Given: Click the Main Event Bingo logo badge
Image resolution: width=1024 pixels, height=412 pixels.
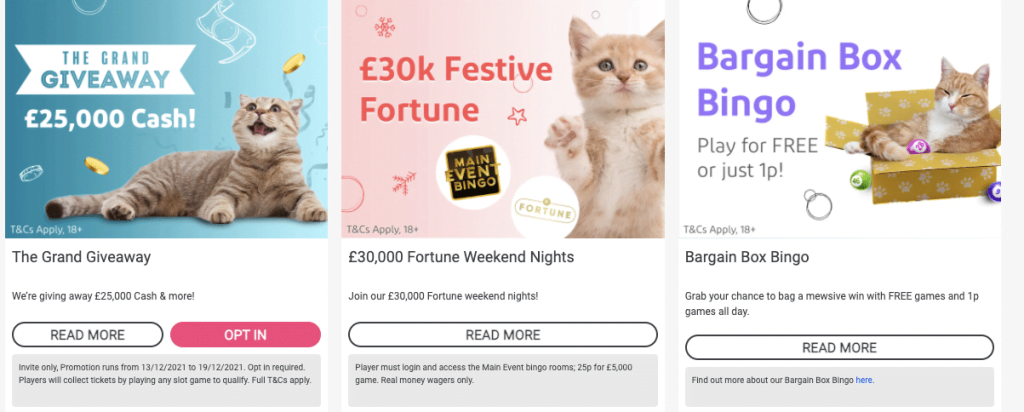Looking at the screenshot, I should 473,172.
